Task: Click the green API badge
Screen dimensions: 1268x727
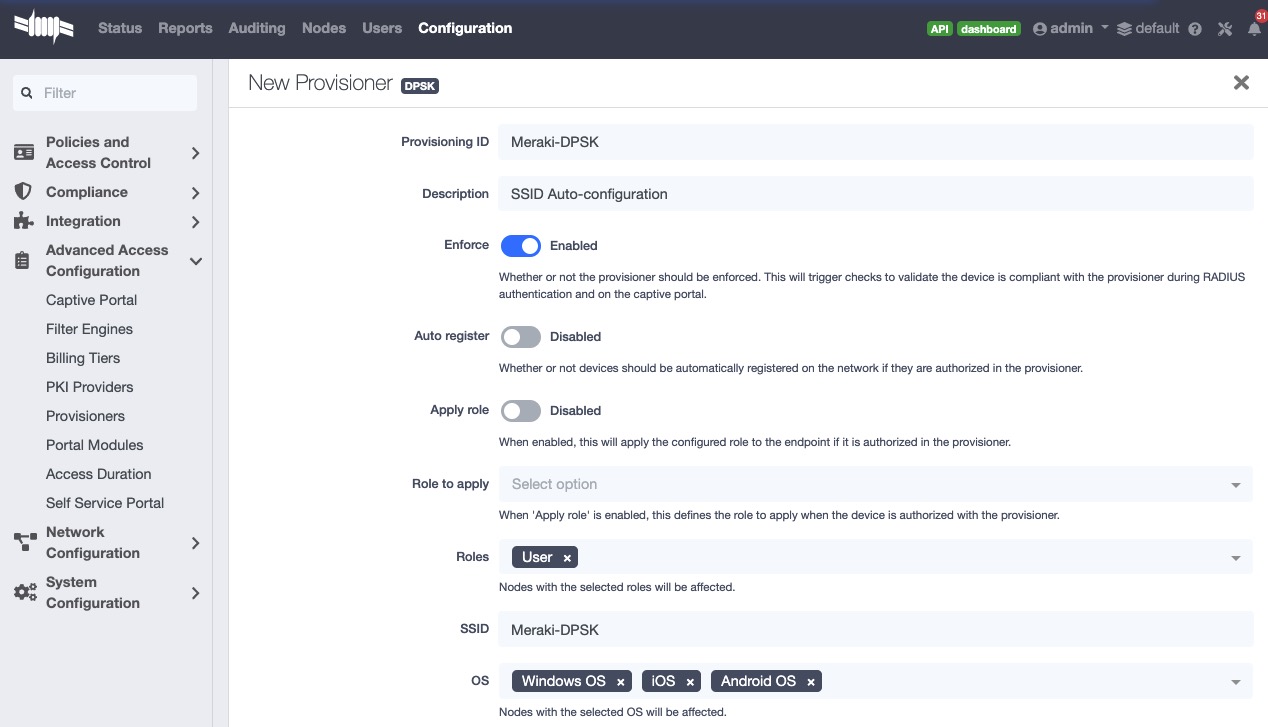Action: coord(939,29)
